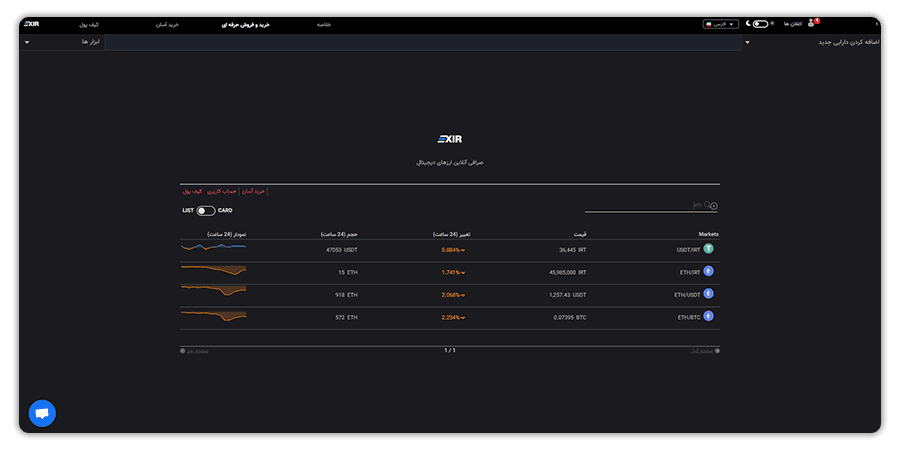
Task: Click the price 1,257.43 USDT
Action: (568, 295)
